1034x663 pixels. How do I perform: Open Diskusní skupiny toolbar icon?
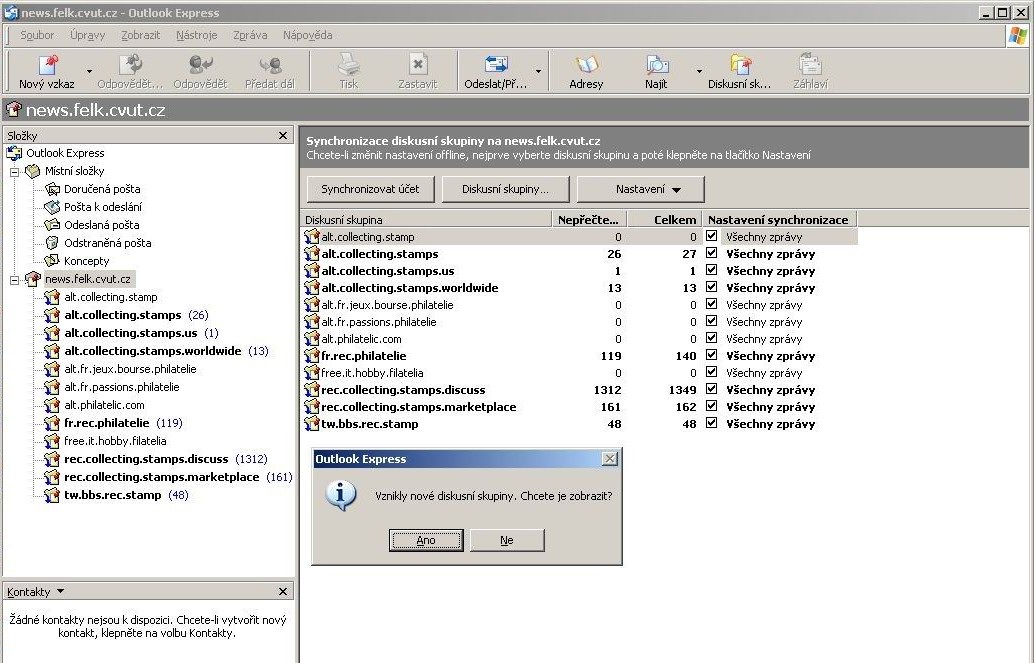click(x=740, y=65)
